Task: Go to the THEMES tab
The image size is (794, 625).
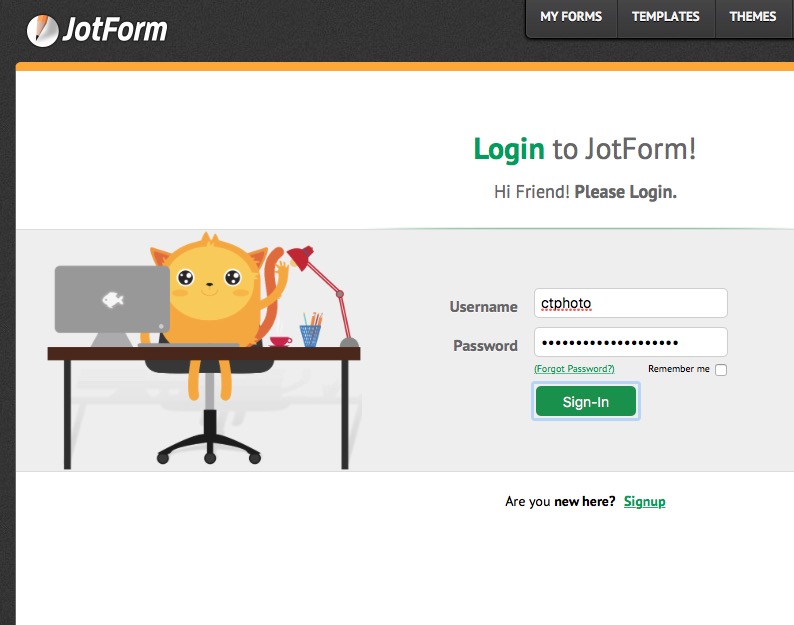Action: tap(752, 17)
